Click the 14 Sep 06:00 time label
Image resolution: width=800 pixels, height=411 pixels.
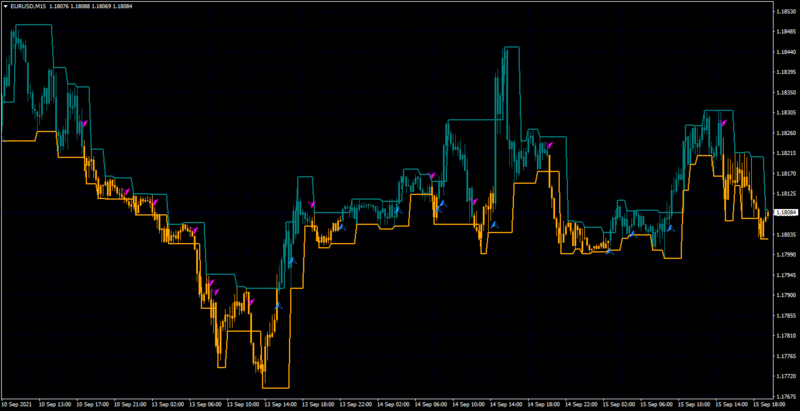tap(432, 404)
